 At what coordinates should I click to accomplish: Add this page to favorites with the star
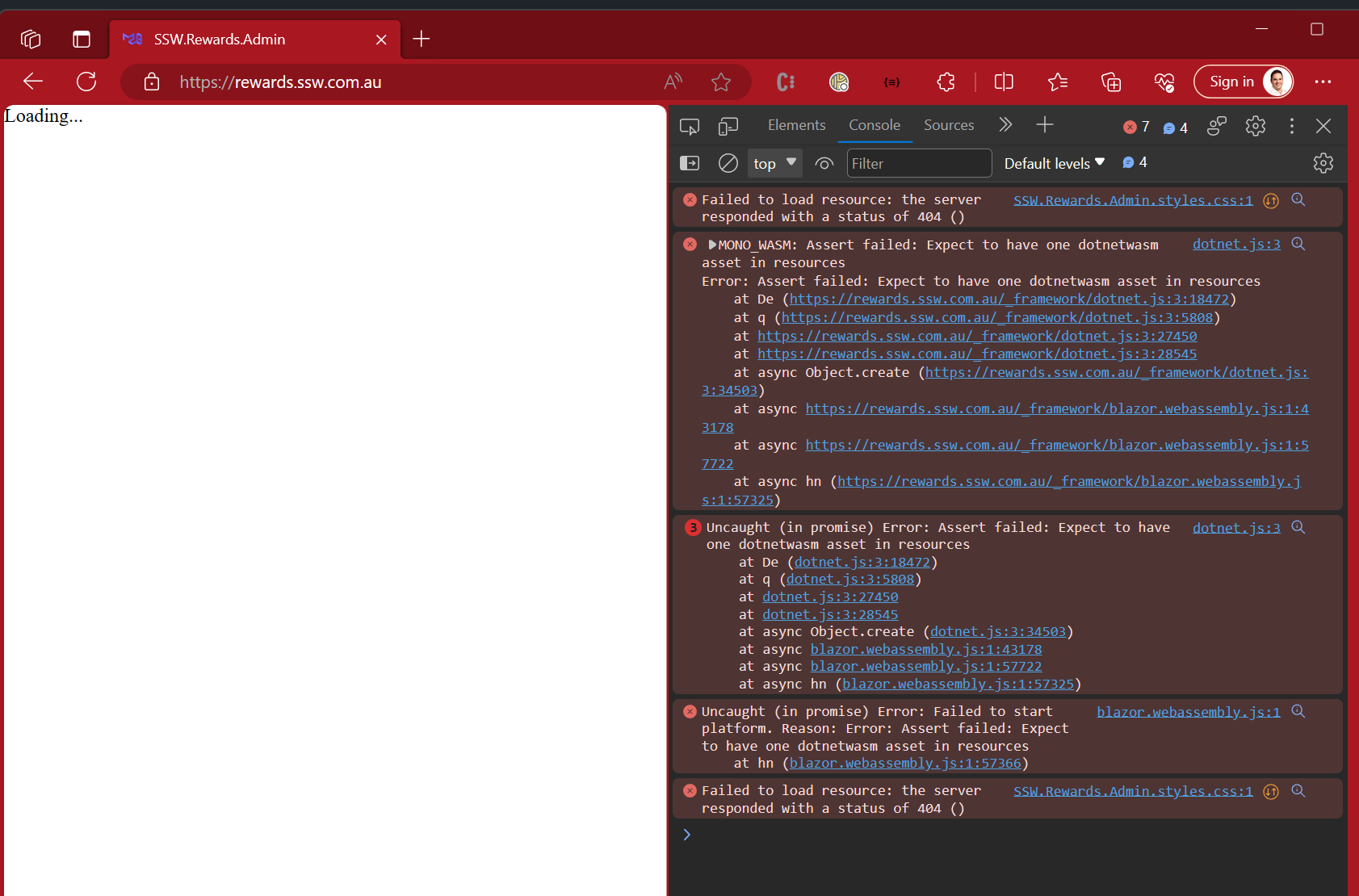[721, 82]
